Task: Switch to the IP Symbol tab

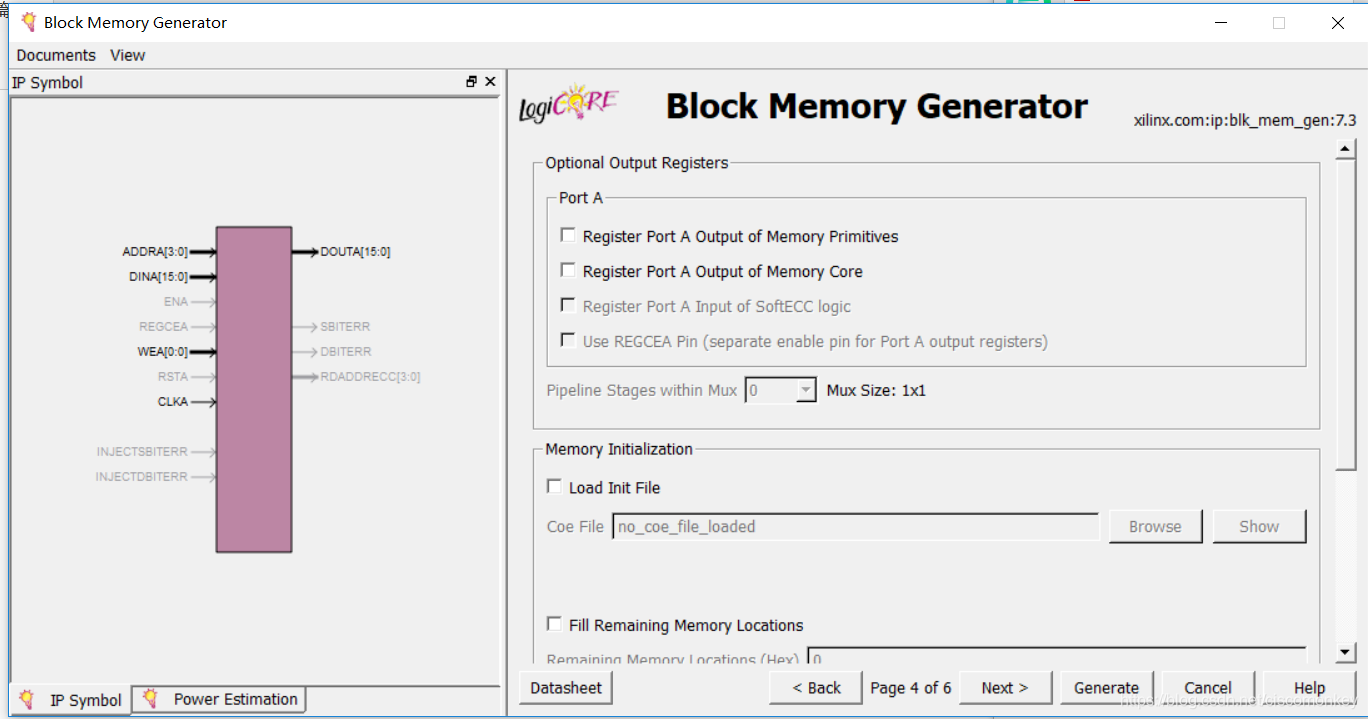Action: [x=71, y=699]
